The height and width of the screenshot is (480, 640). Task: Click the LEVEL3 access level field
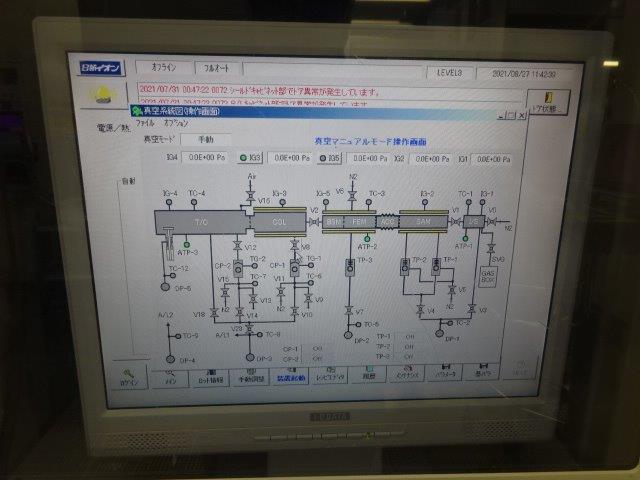tap(450, 73)
